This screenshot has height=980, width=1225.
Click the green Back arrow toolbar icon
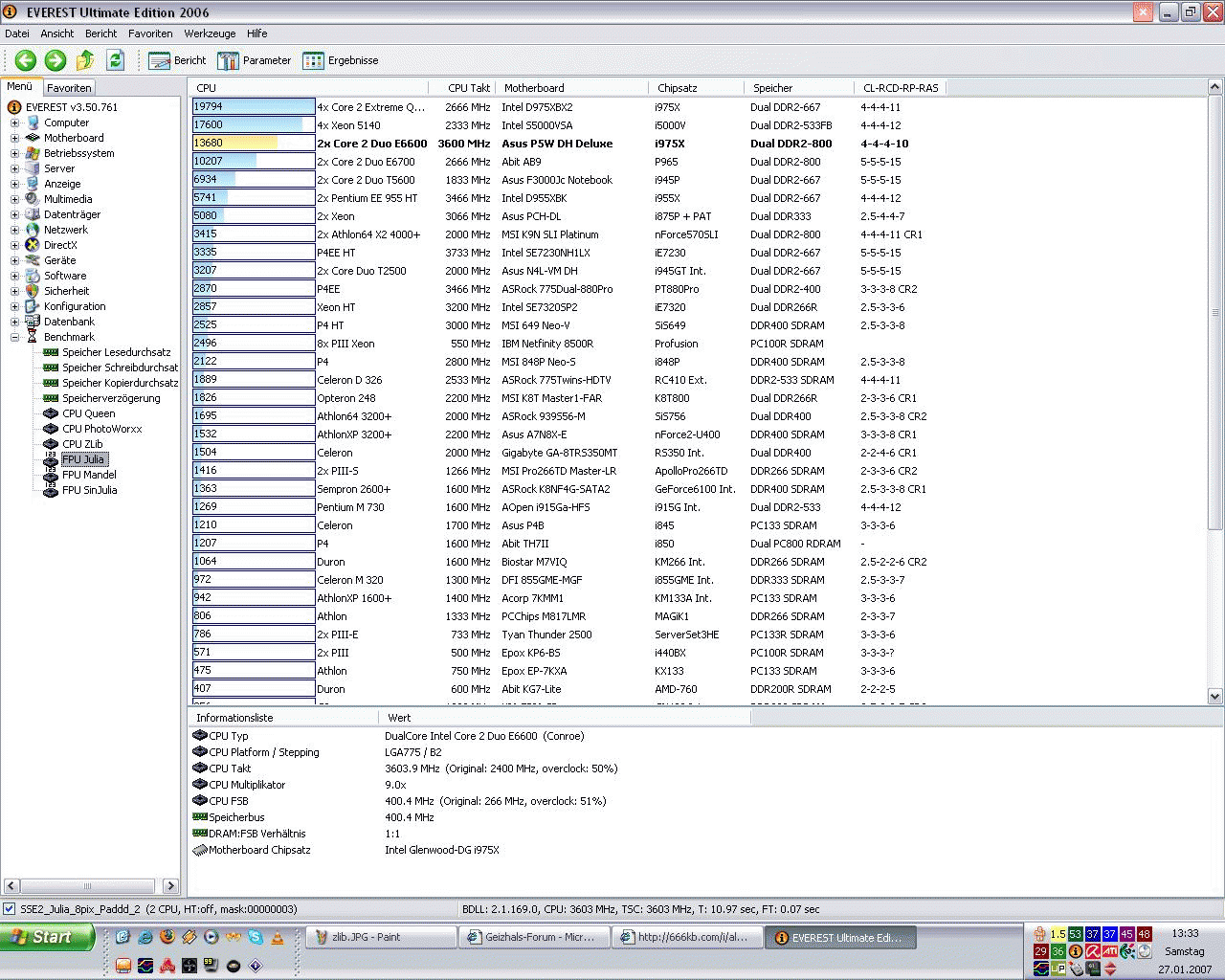pos(26,60)
